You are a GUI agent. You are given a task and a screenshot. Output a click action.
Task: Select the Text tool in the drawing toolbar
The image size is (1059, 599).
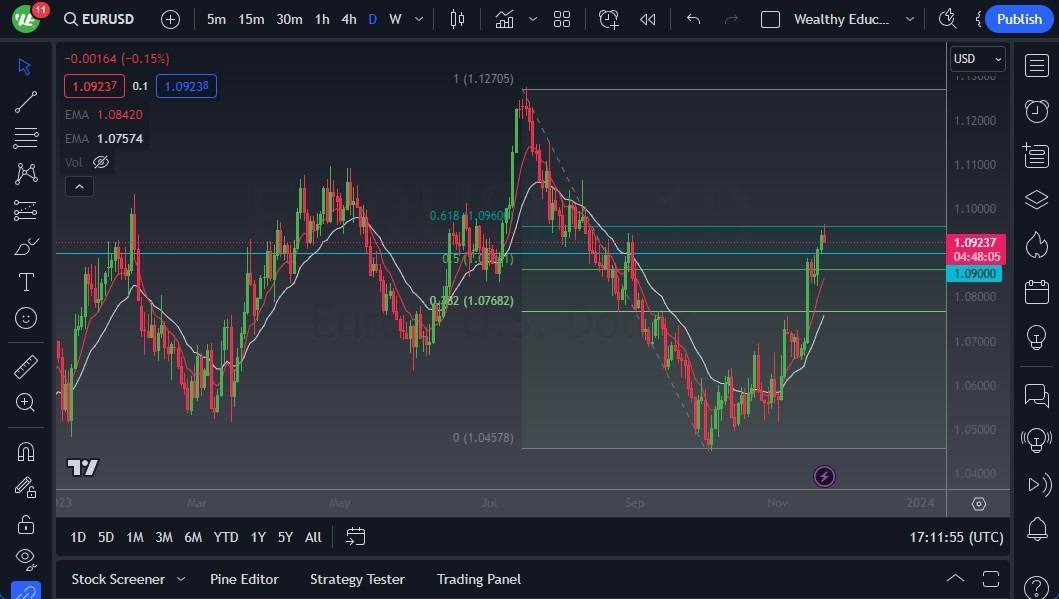[25, 282]
